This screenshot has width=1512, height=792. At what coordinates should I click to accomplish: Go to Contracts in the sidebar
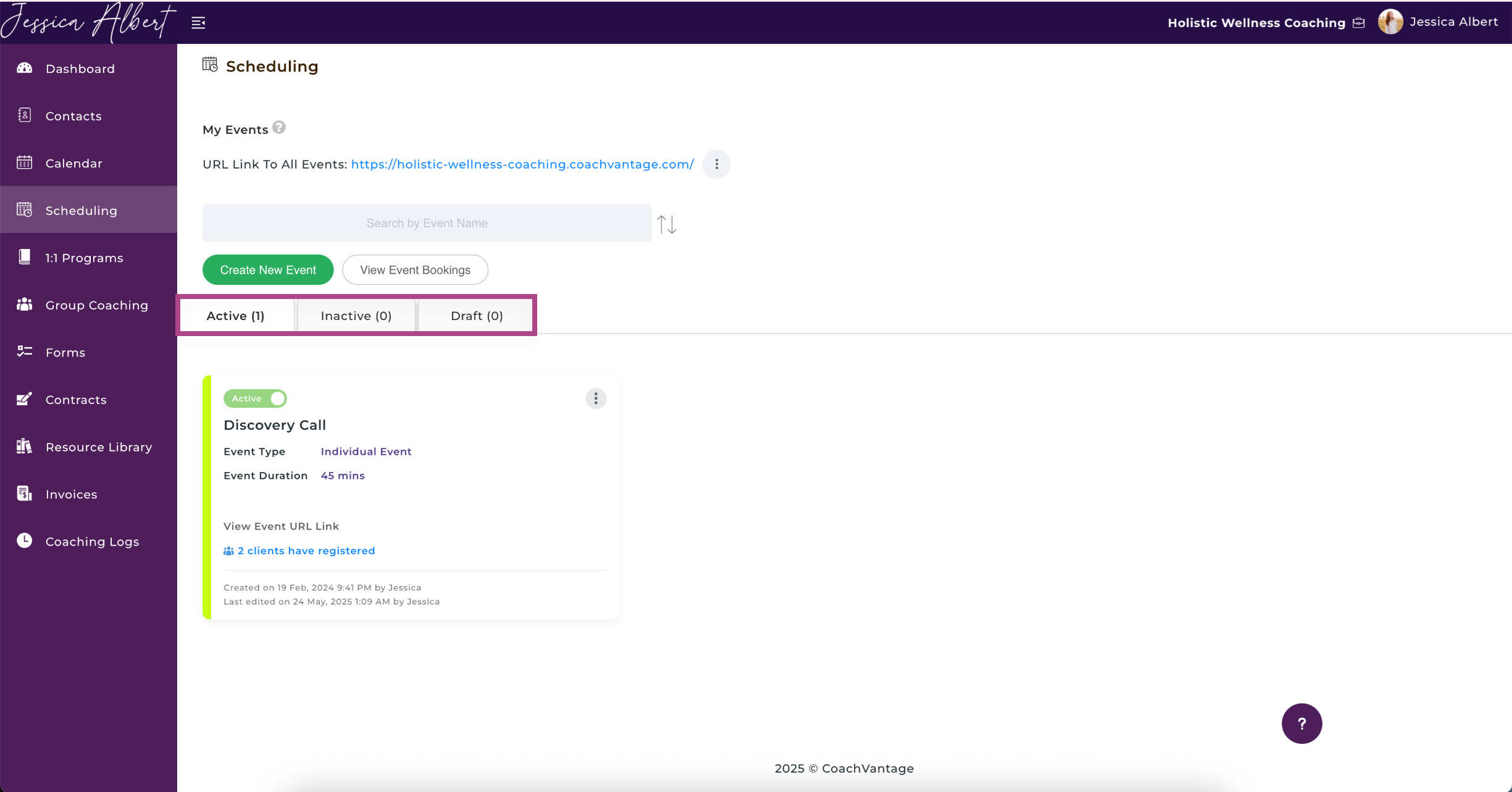(88, 400)
